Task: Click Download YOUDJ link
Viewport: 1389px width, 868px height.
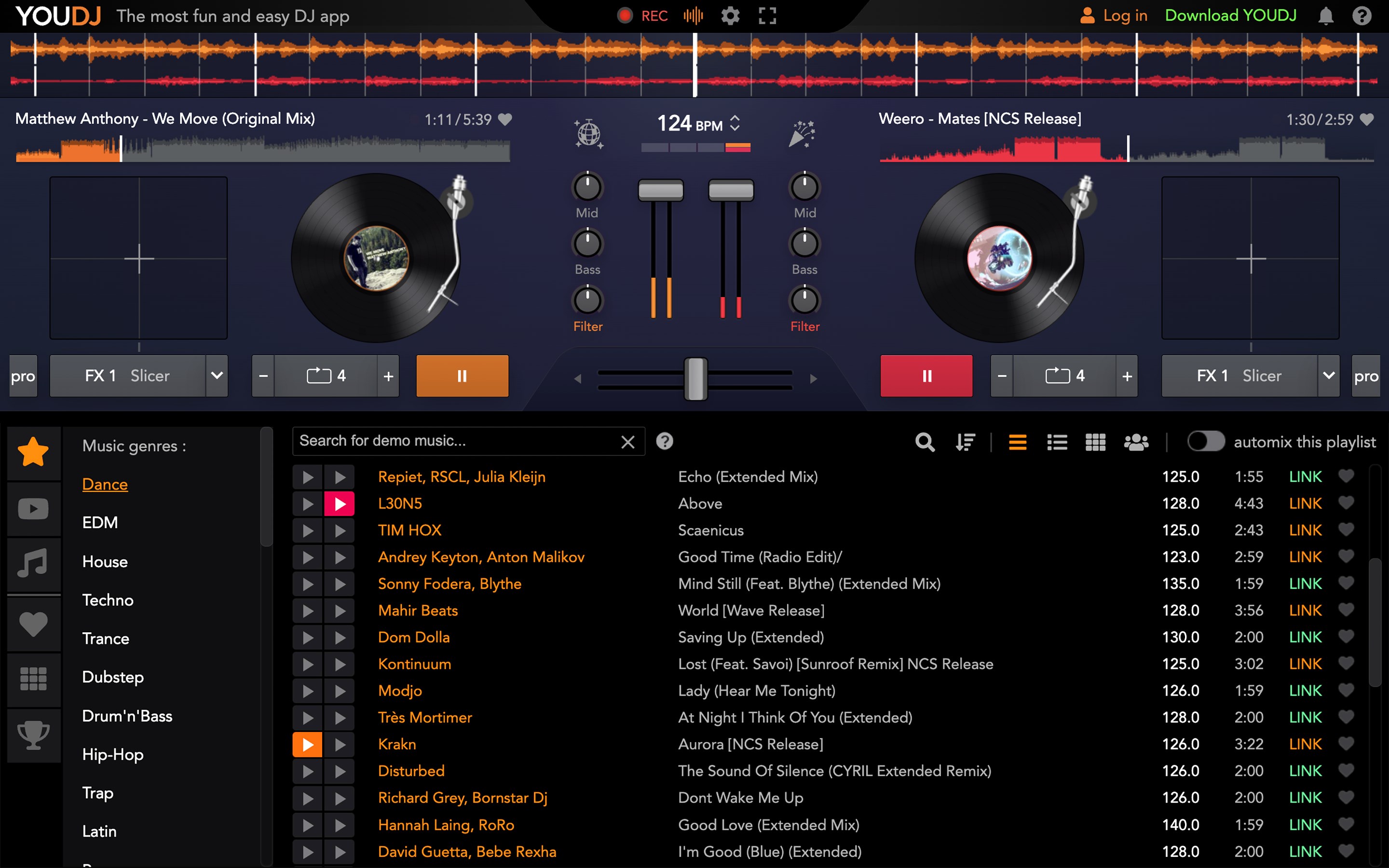Action: pyautogui.click(x=1231, y=15)
